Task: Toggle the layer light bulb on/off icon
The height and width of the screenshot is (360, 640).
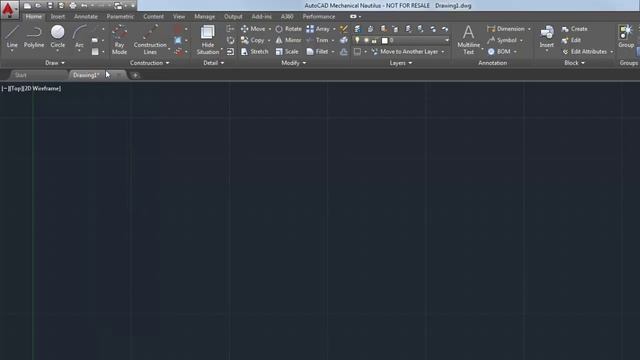Action: point(357,40)
